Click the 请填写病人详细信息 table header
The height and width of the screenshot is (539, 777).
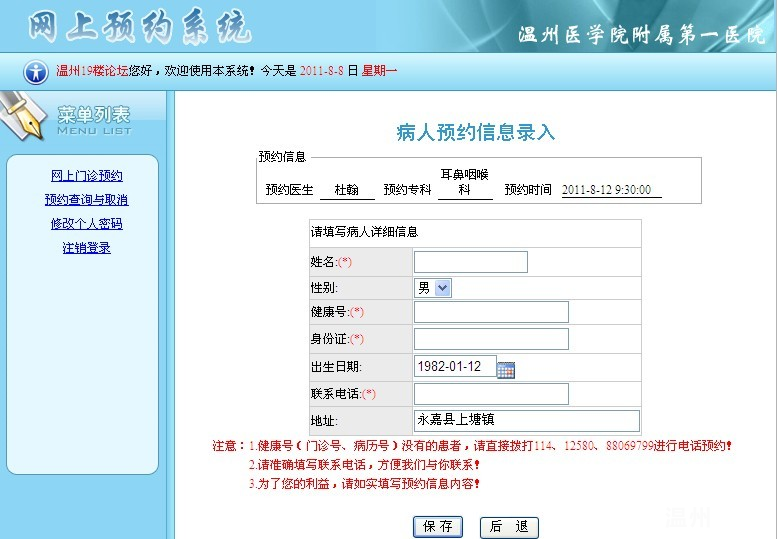coord(364,232)
